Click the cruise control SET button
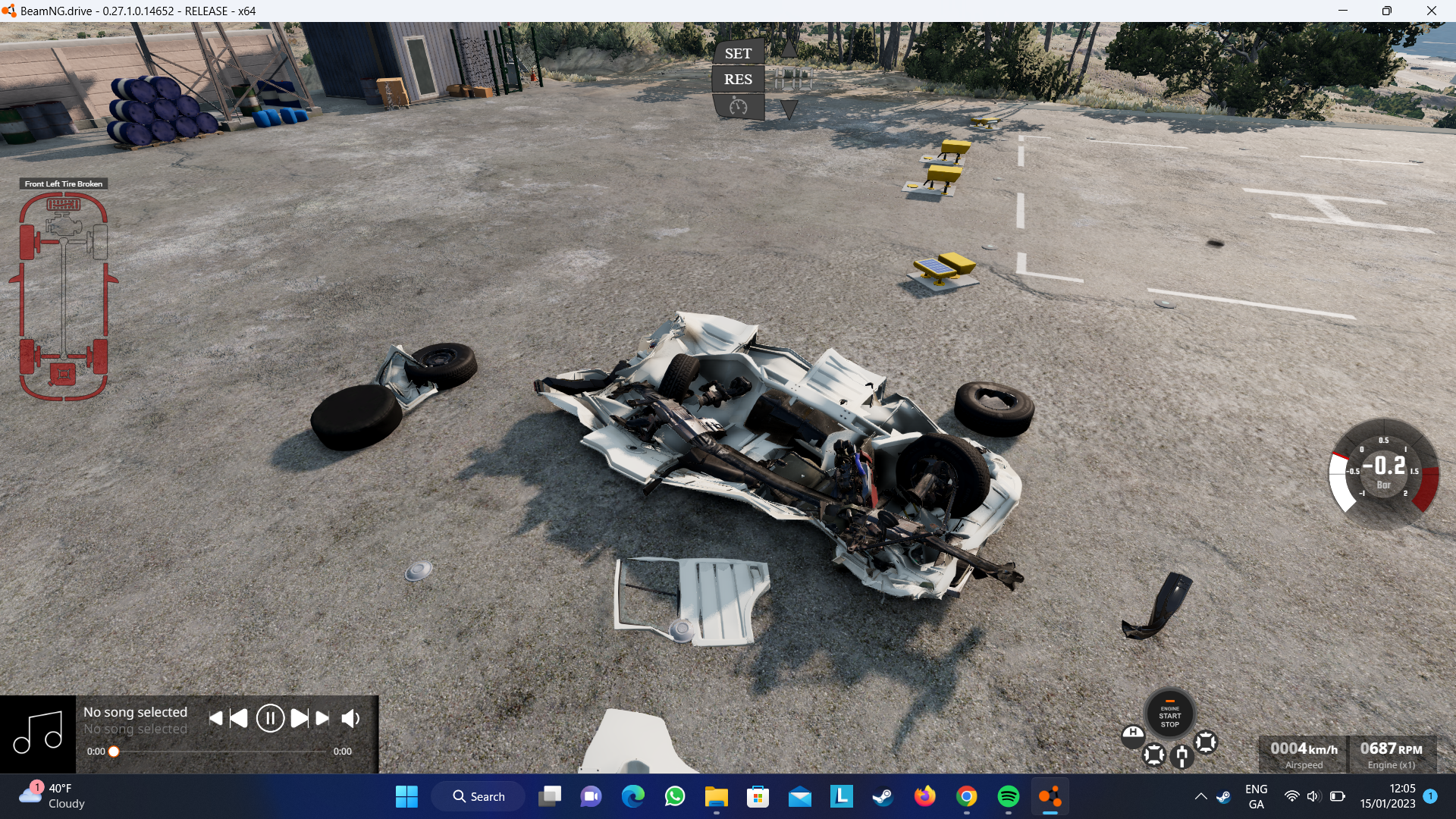This screenshot has height=819, width=1456. (x=738, y=53)
